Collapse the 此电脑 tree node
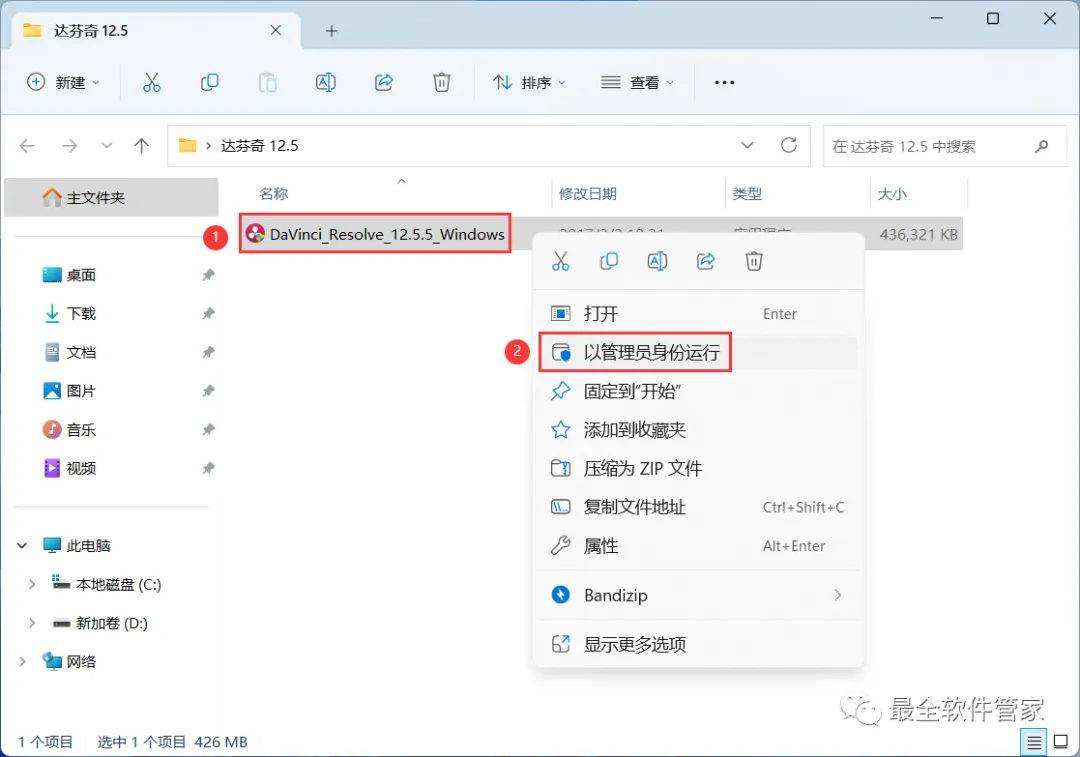 22,546
